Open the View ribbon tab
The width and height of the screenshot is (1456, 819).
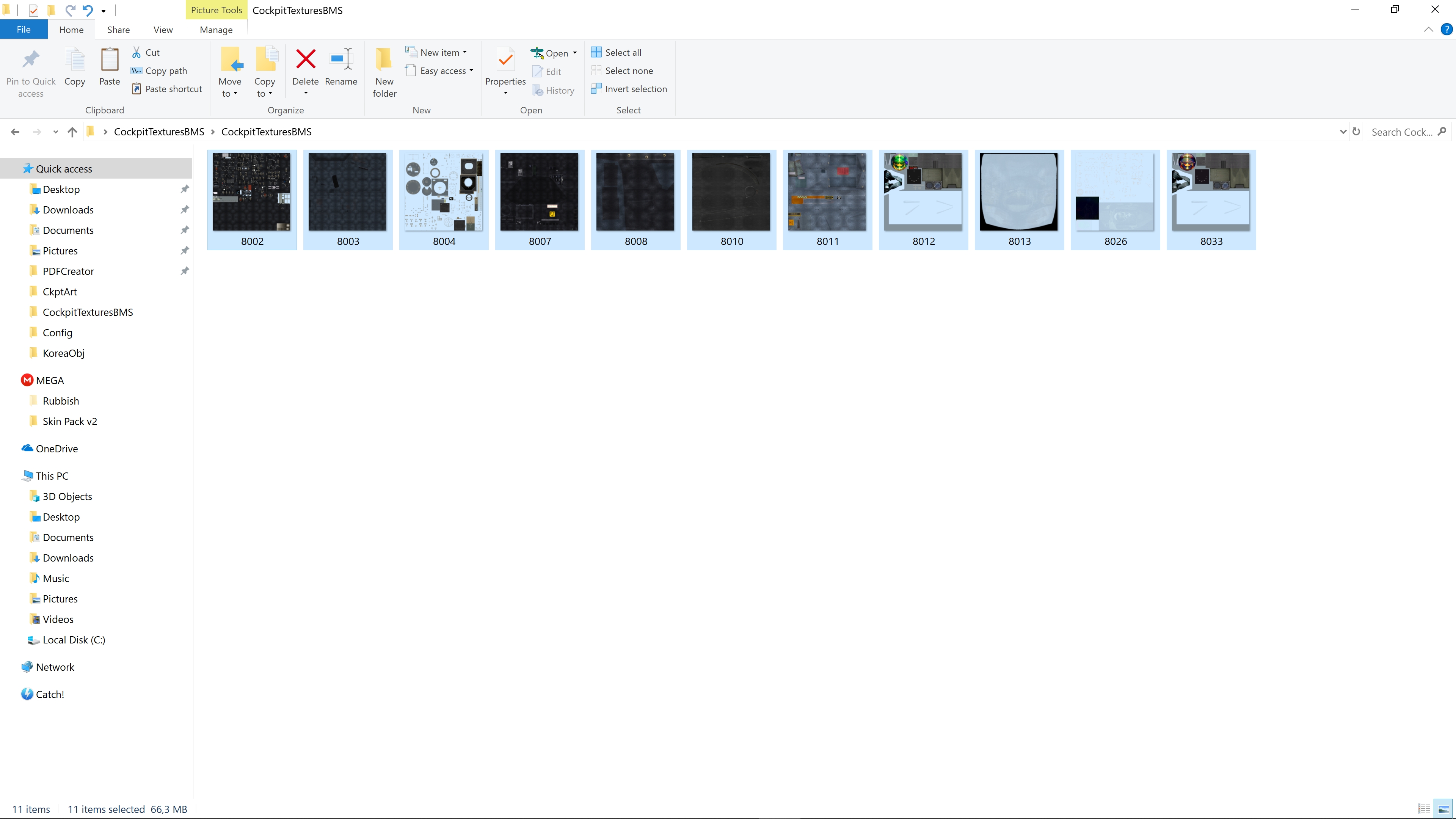pos(163,30)
